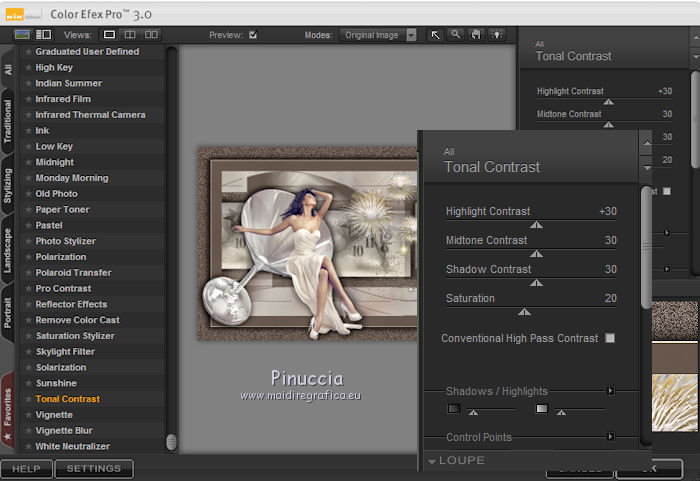Select the Pro Contrast filter
The image size is (700, 481).
tap(64, 289)
